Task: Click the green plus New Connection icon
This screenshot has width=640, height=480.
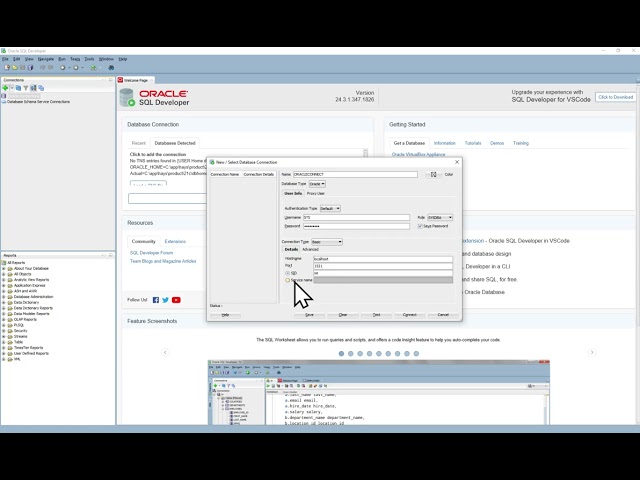Action: [x=5, y=88]
